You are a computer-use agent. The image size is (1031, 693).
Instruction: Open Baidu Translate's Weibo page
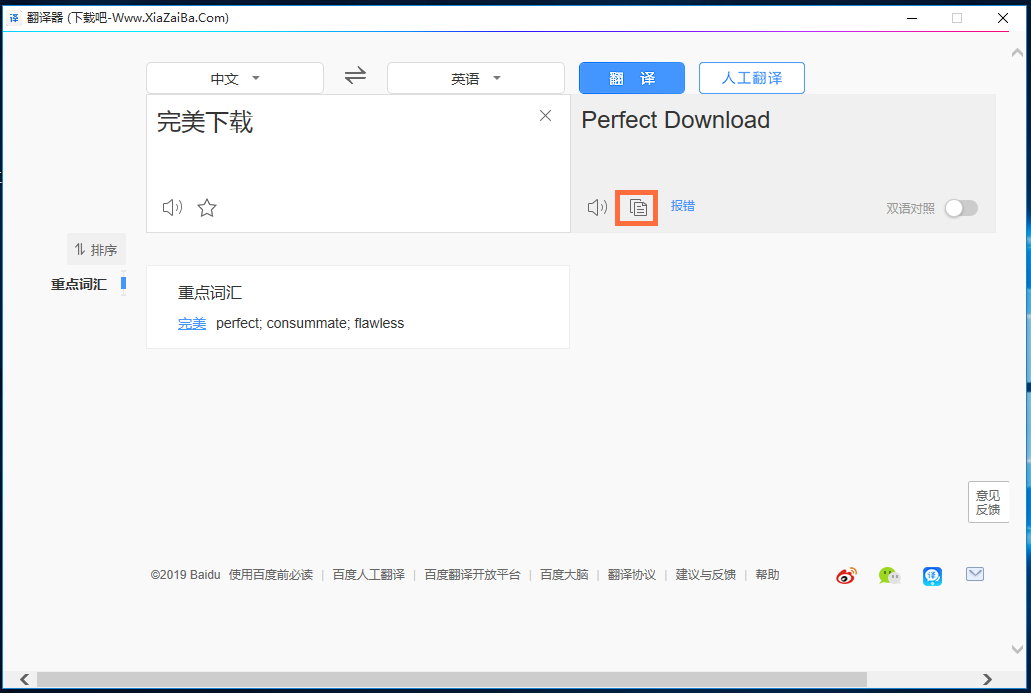point(845,575)
